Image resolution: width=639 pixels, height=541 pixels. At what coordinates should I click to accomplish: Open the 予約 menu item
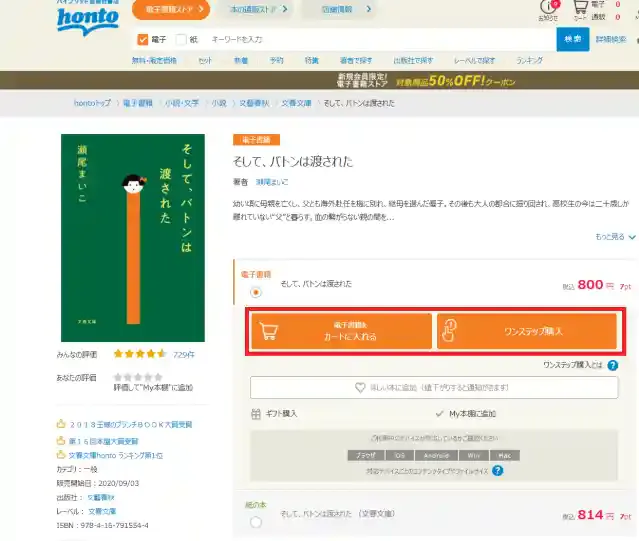pos(276,60)
